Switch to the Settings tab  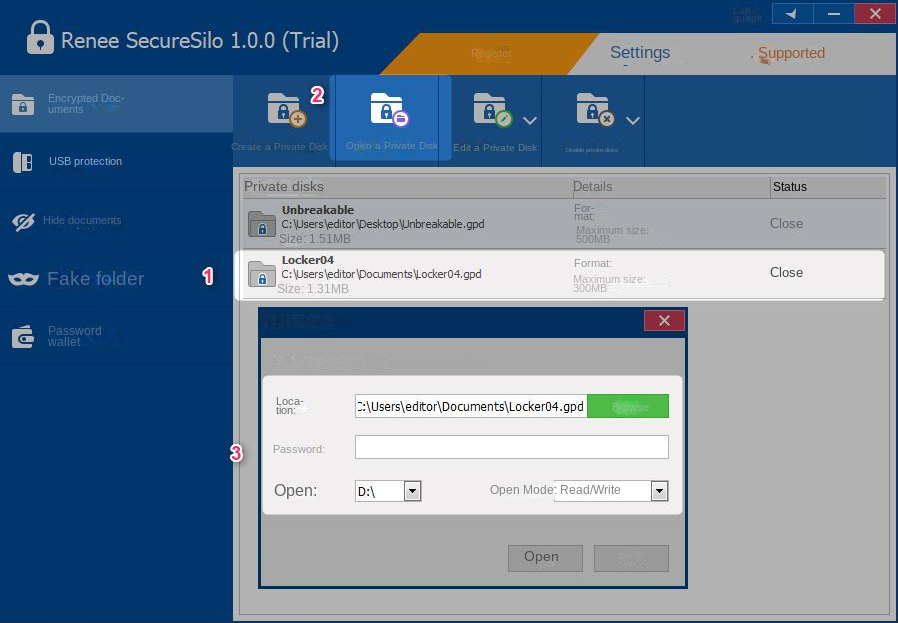tap(640, 54)
